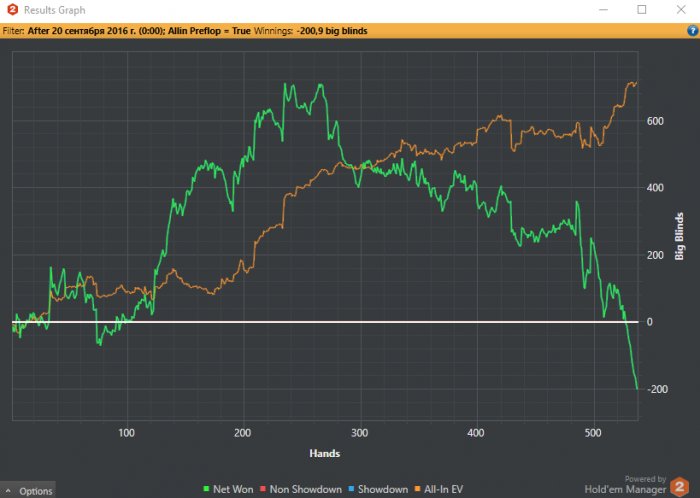Toggle the Non Showdown legend series
Image resolution: width=700 pixels, height=498 pixels.
299,489
